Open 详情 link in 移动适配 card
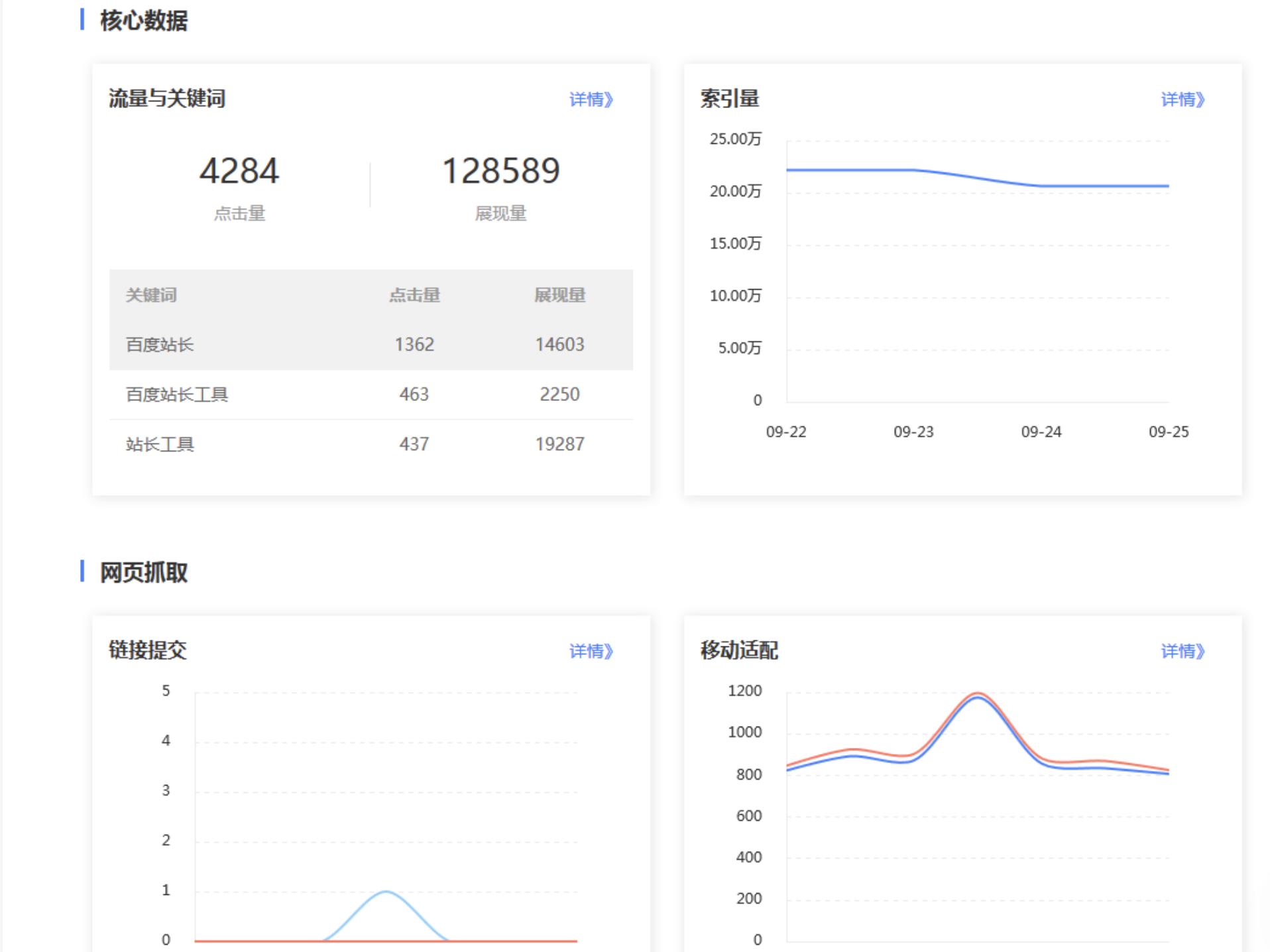The image size is (1270, 952). (x=1183, y=651)
